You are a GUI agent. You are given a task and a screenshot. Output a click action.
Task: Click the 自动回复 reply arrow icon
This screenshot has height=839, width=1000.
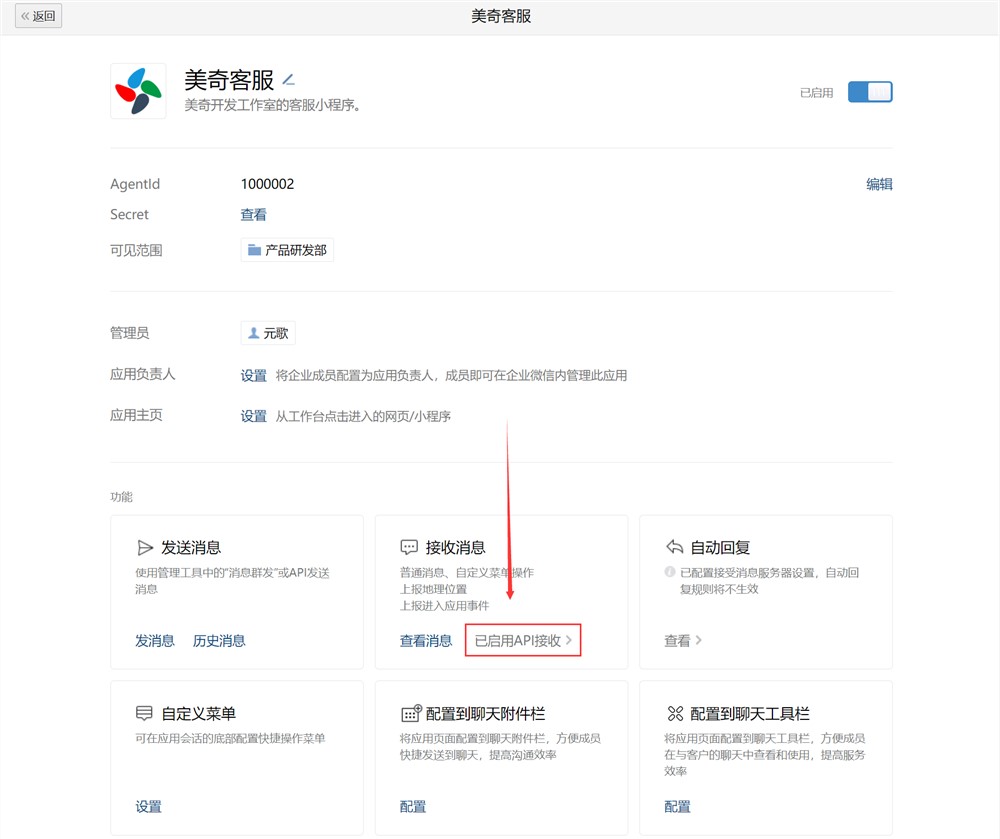[674, 547]
